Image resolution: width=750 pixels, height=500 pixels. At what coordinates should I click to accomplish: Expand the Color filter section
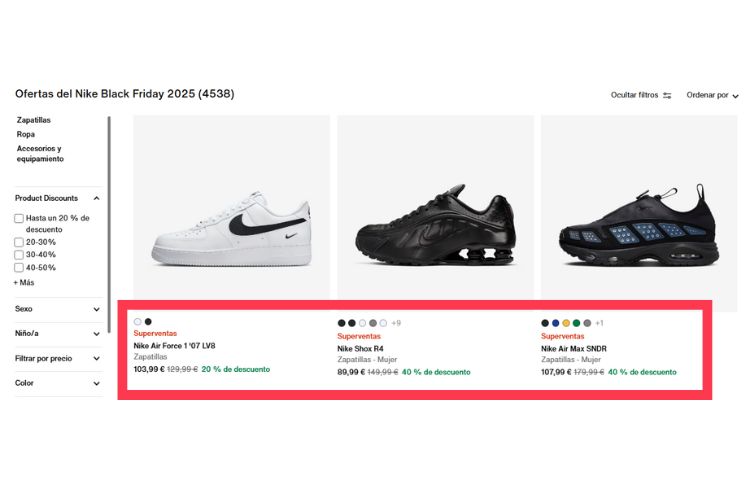tap(96, 383)
